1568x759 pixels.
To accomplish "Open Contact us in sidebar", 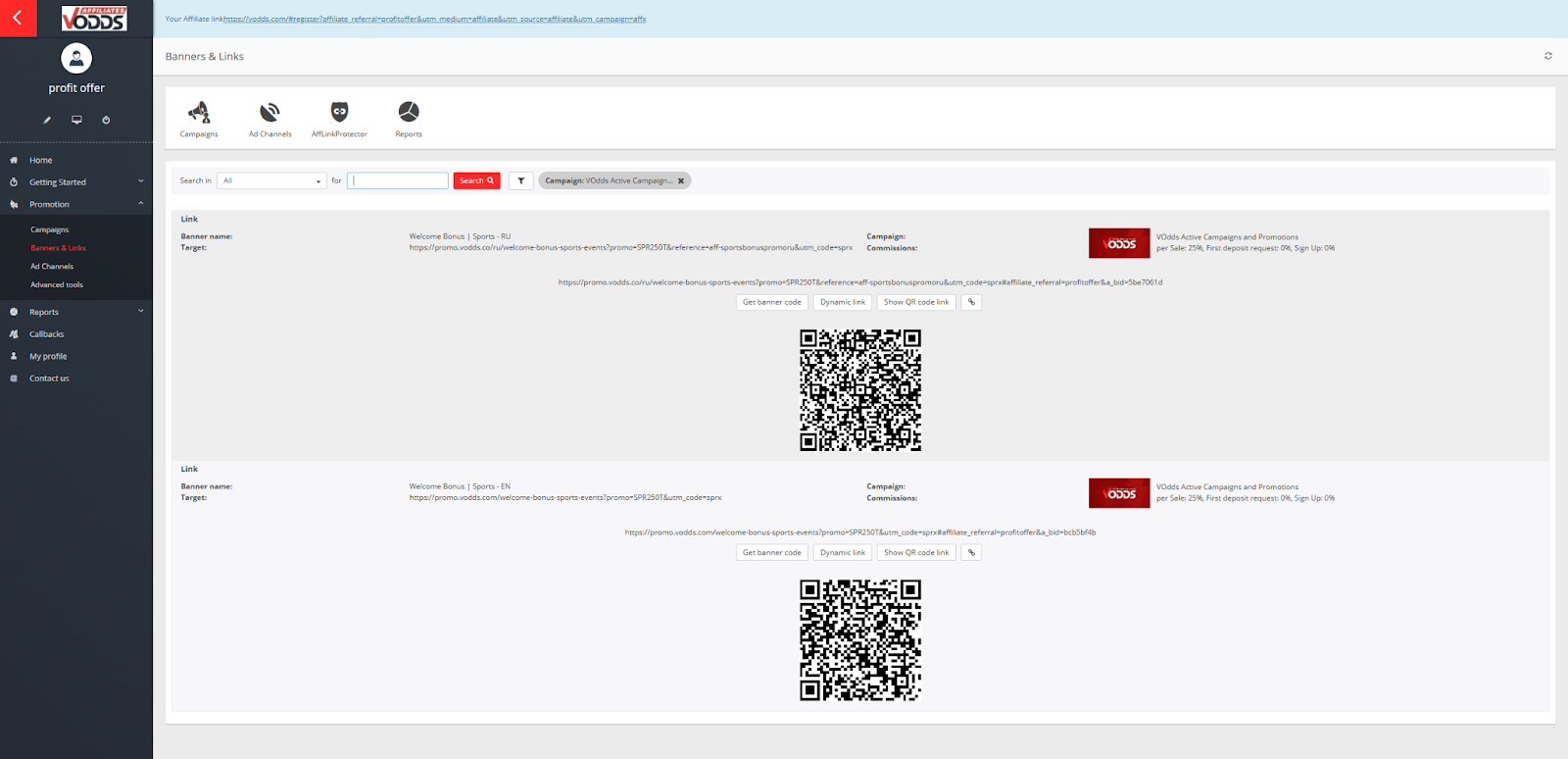I will pos(49,379).
